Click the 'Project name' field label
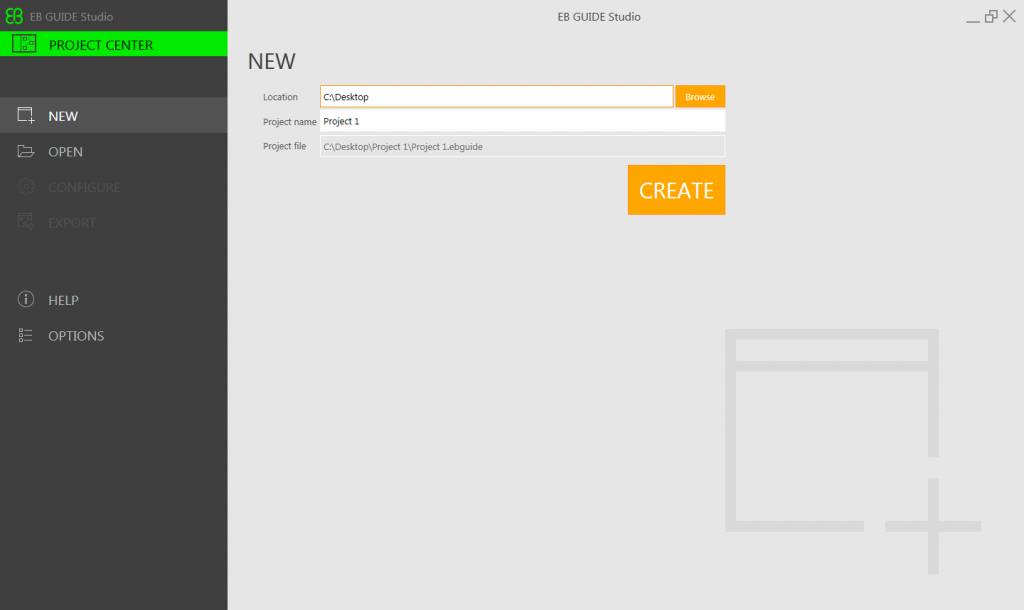The width and height of the screenshot is (1024, 610). click(289, 121)
